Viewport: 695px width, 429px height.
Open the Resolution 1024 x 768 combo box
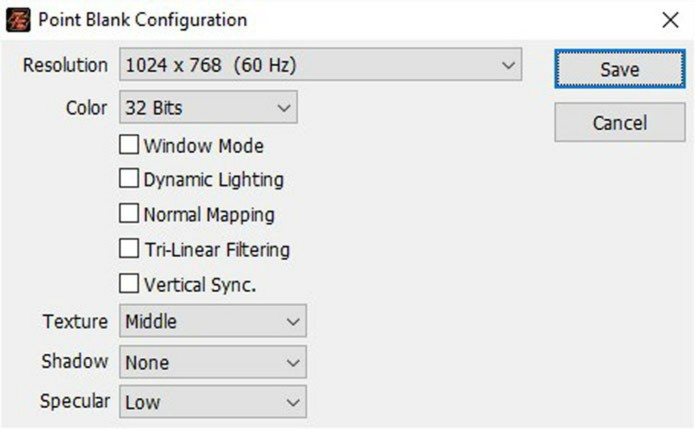pyautogui.click(x=320, y=65)
